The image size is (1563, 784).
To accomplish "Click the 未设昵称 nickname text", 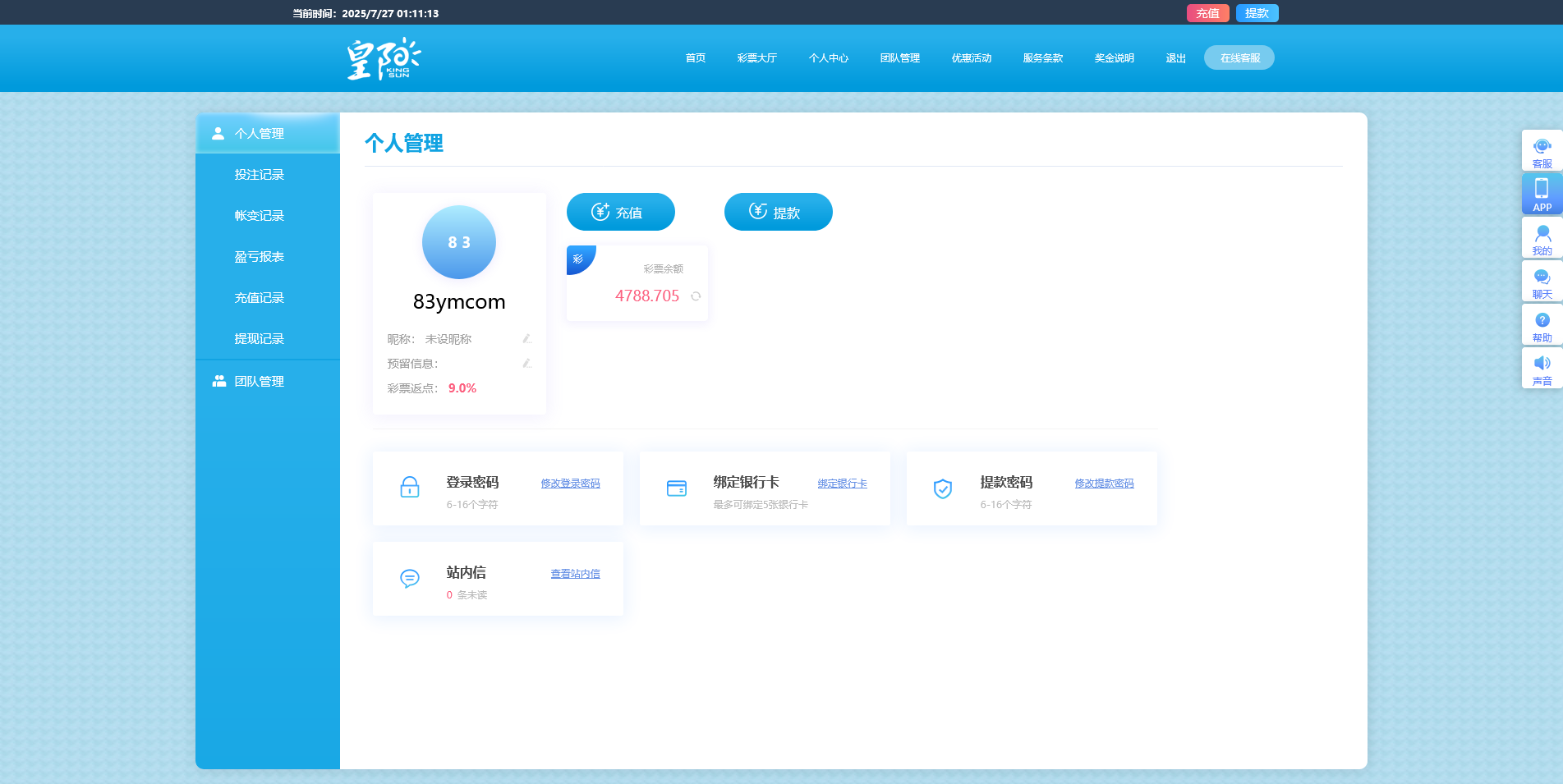I will click(x=448, y=339).
